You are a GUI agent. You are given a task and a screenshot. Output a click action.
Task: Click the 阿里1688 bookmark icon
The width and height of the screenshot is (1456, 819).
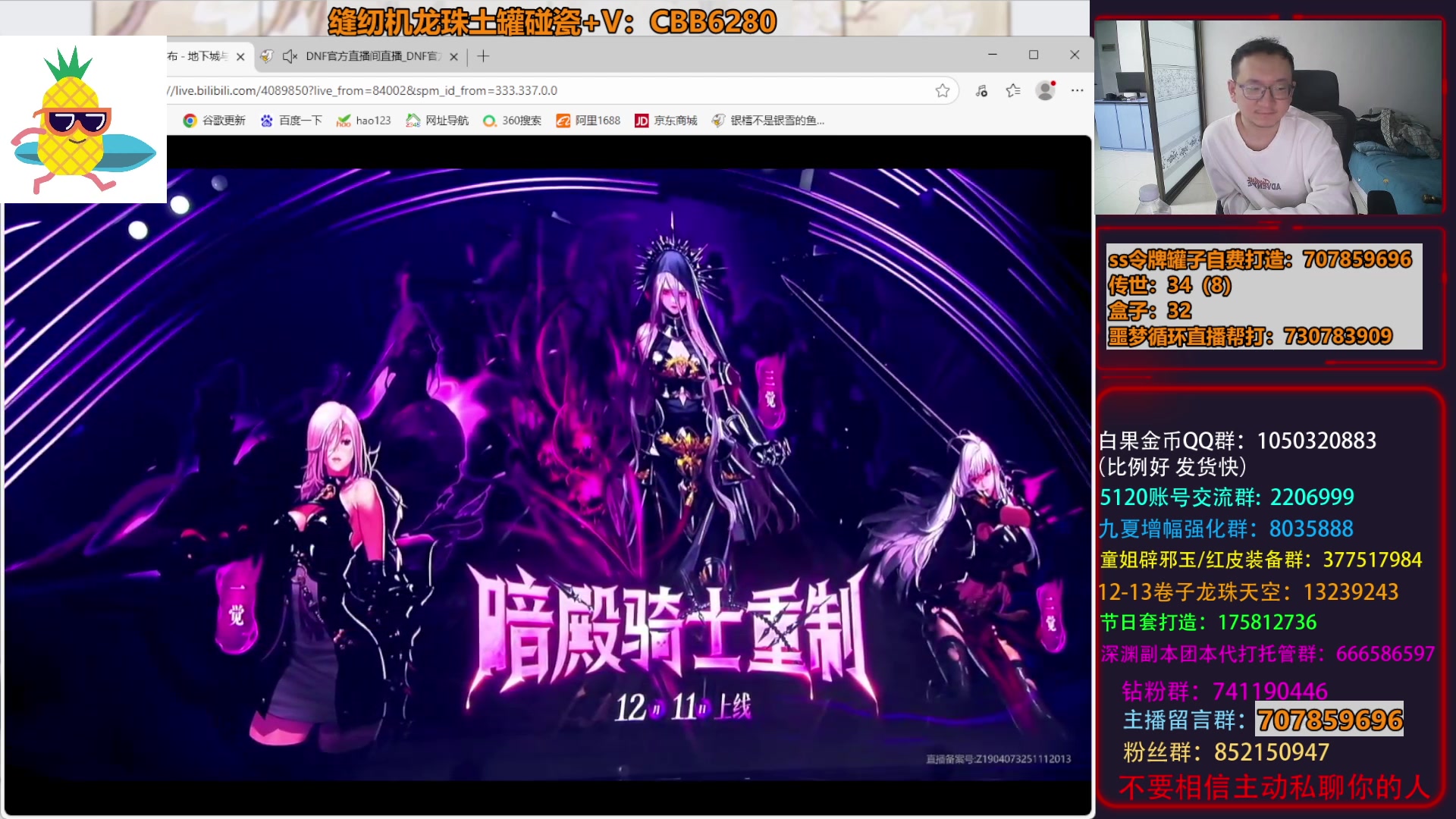(x=561, y=120)
